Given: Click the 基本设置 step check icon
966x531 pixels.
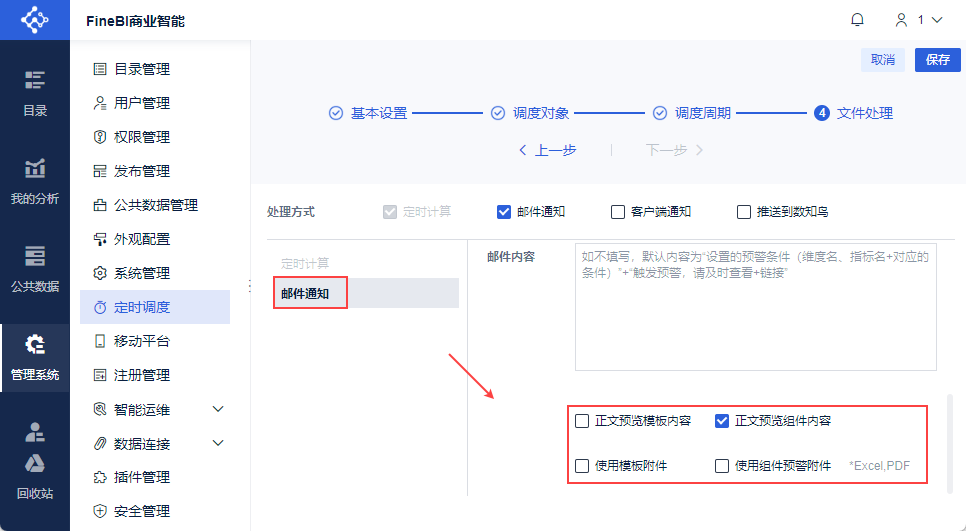Looking at the screenshot, I should coord(336,113).
